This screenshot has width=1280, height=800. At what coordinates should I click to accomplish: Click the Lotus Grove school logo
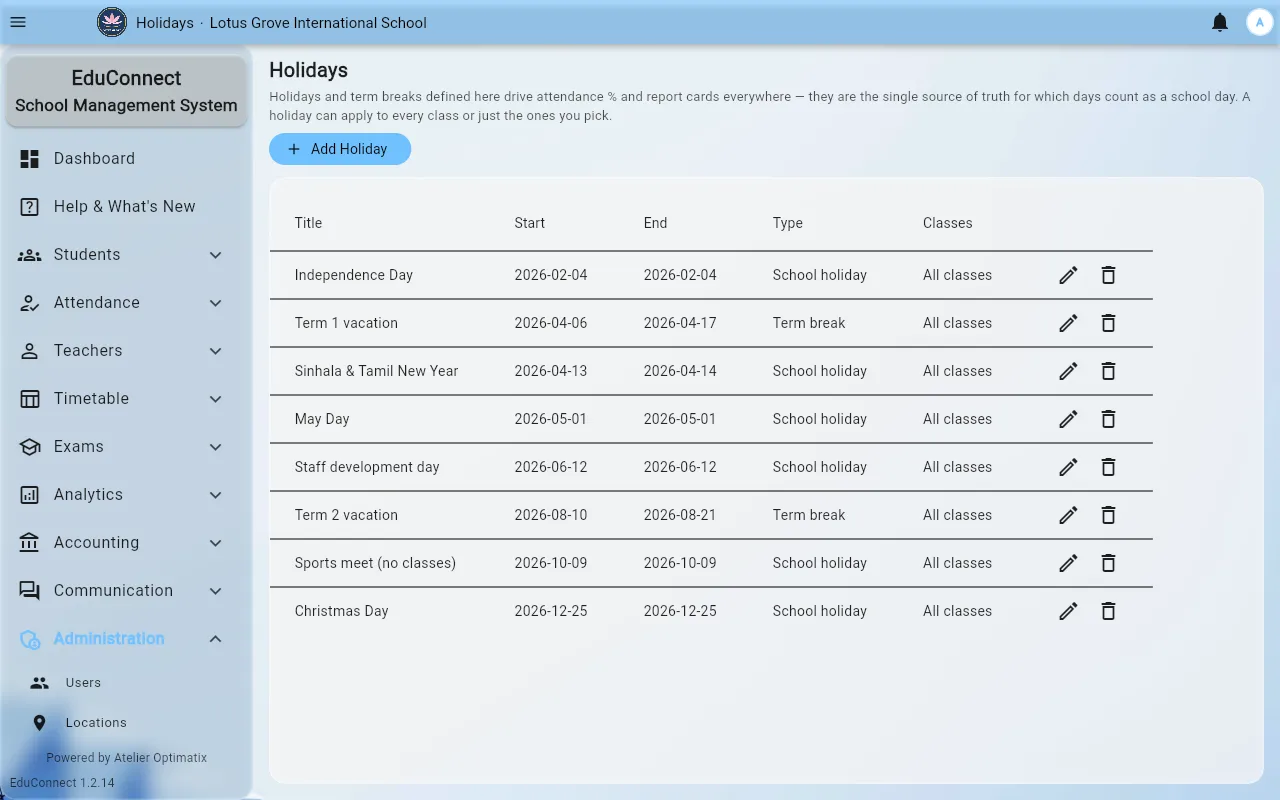pyautogui.click(x=112, y=22)
